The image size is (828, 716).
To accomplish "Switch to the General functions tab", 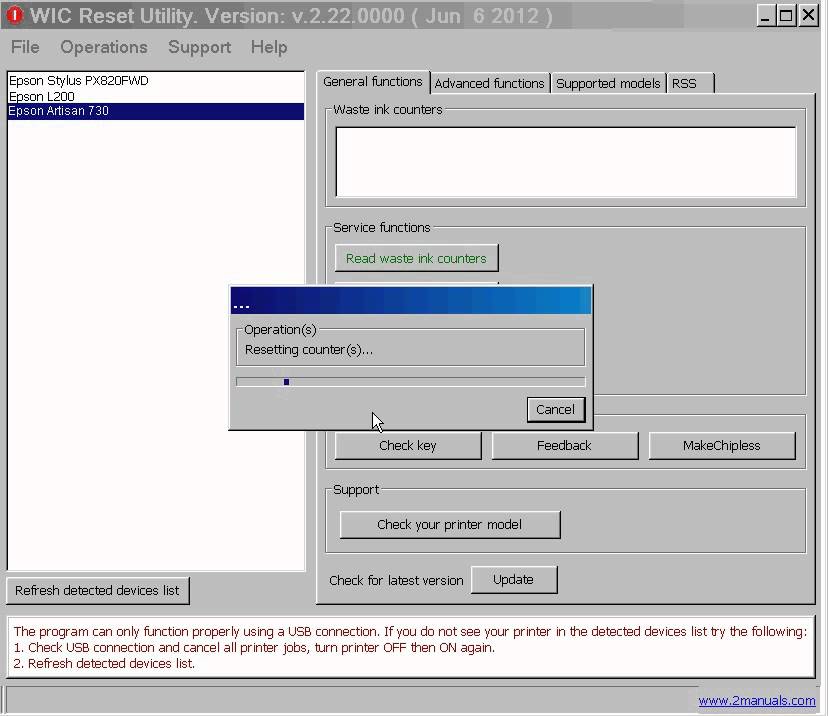I will [x=373, y=82].
